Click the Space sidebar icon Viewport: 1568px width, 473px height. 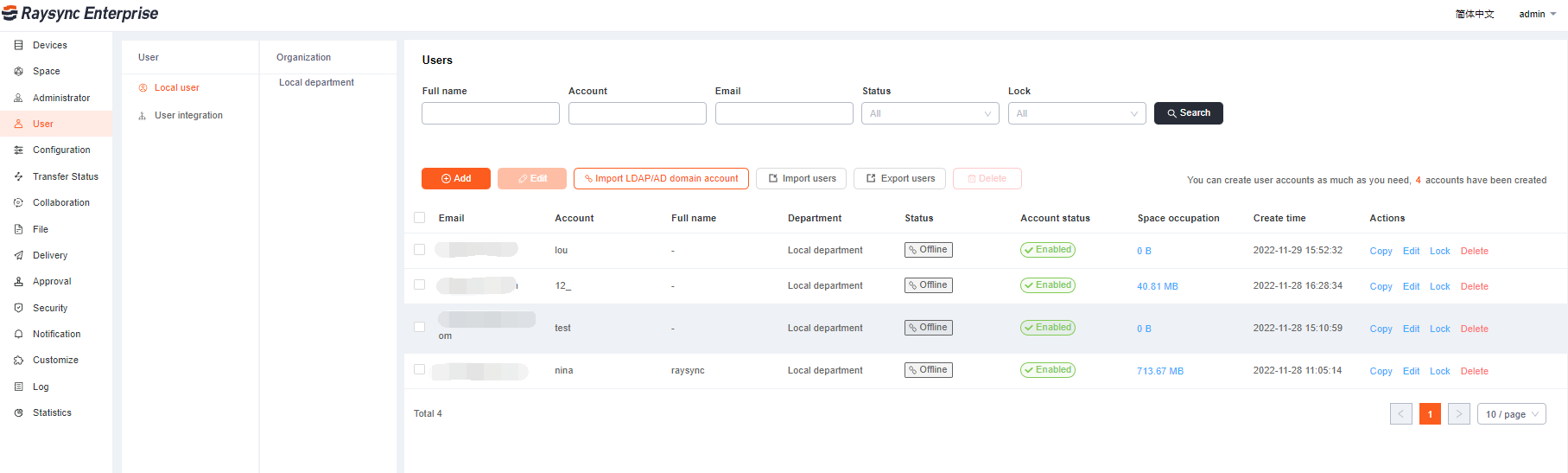pos(18,71)
